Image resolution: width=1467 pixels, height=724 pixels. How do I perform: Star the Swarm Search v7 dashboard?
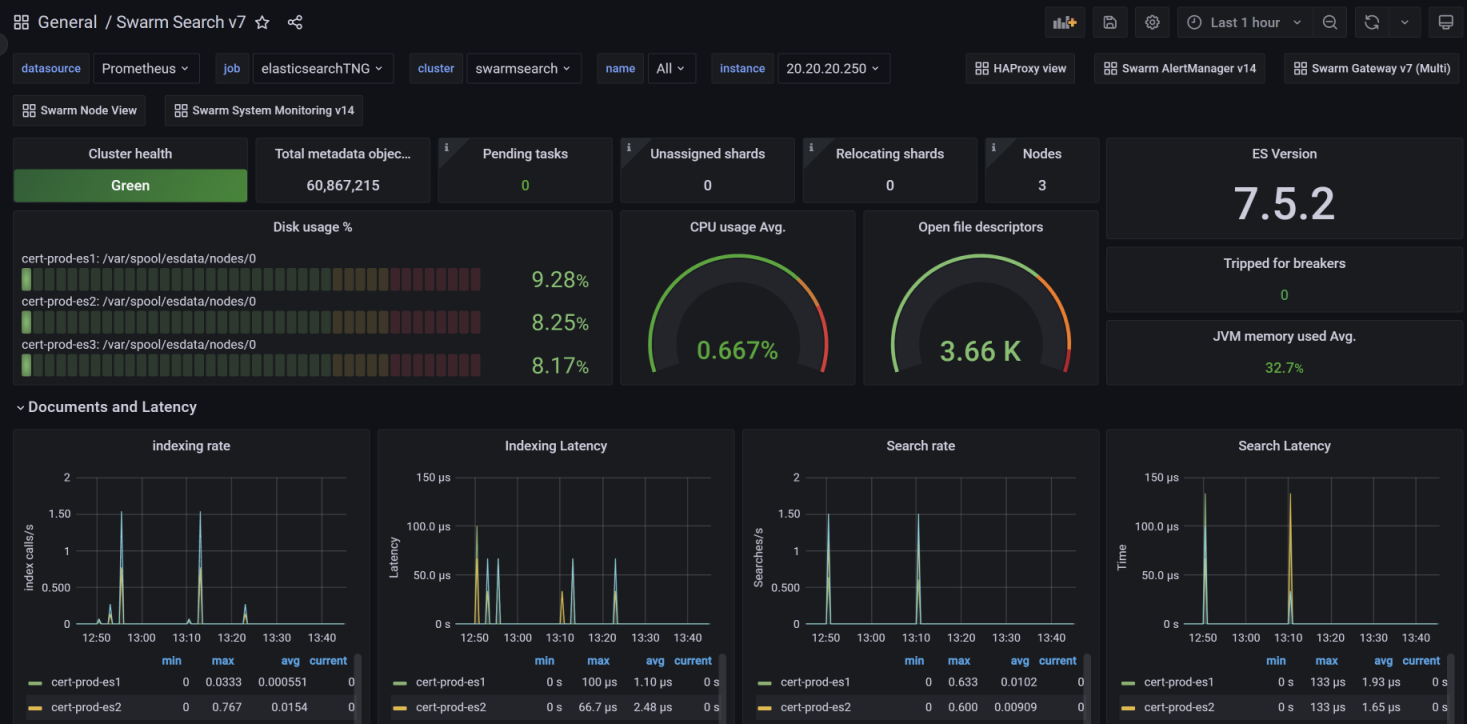262,22
